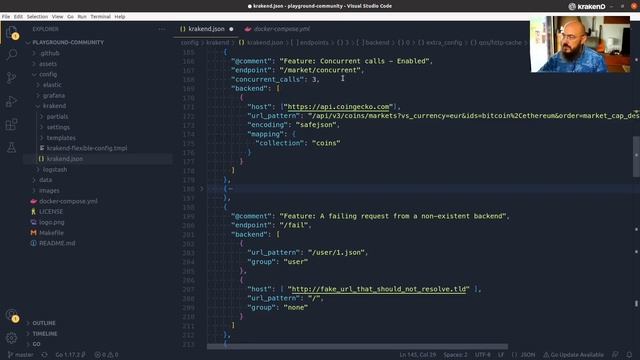640x360 pixels.
Task: Open the Selection menu
Action: 37,17
